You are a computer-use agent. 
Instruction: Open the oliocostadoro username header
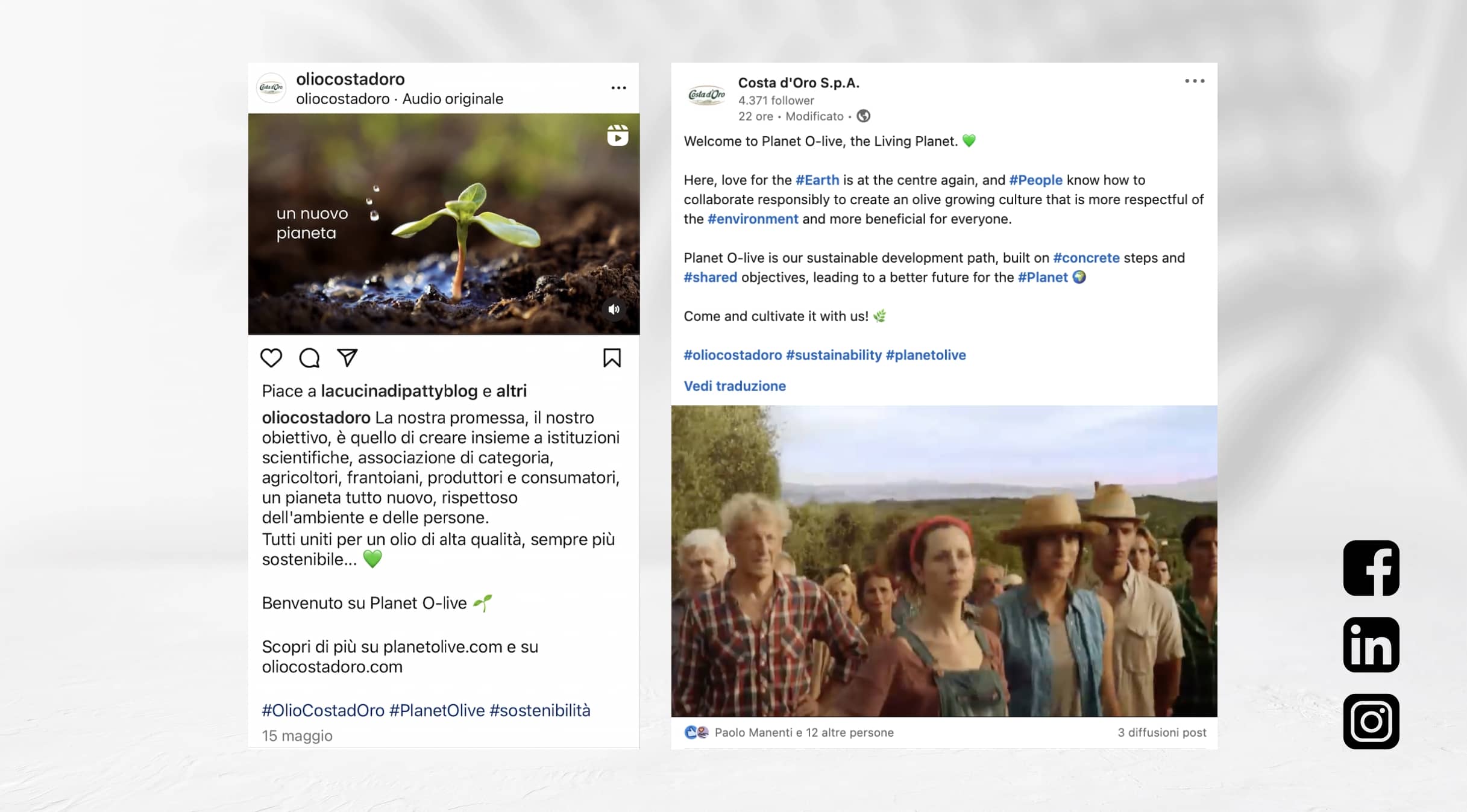point(350,79)
